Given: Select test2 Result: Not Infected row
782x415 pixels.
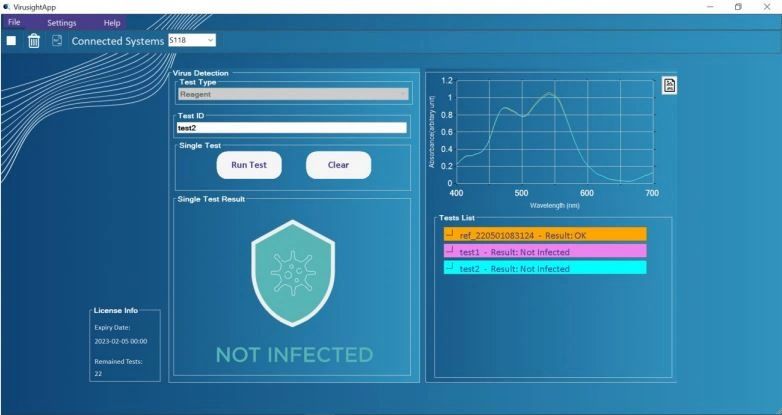Looking at the screenshot, I should [x=545, y=267].
